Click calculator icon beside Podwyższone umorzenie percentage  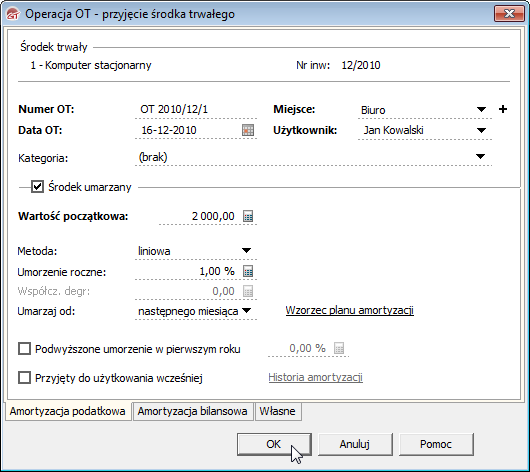coord(339,348)
